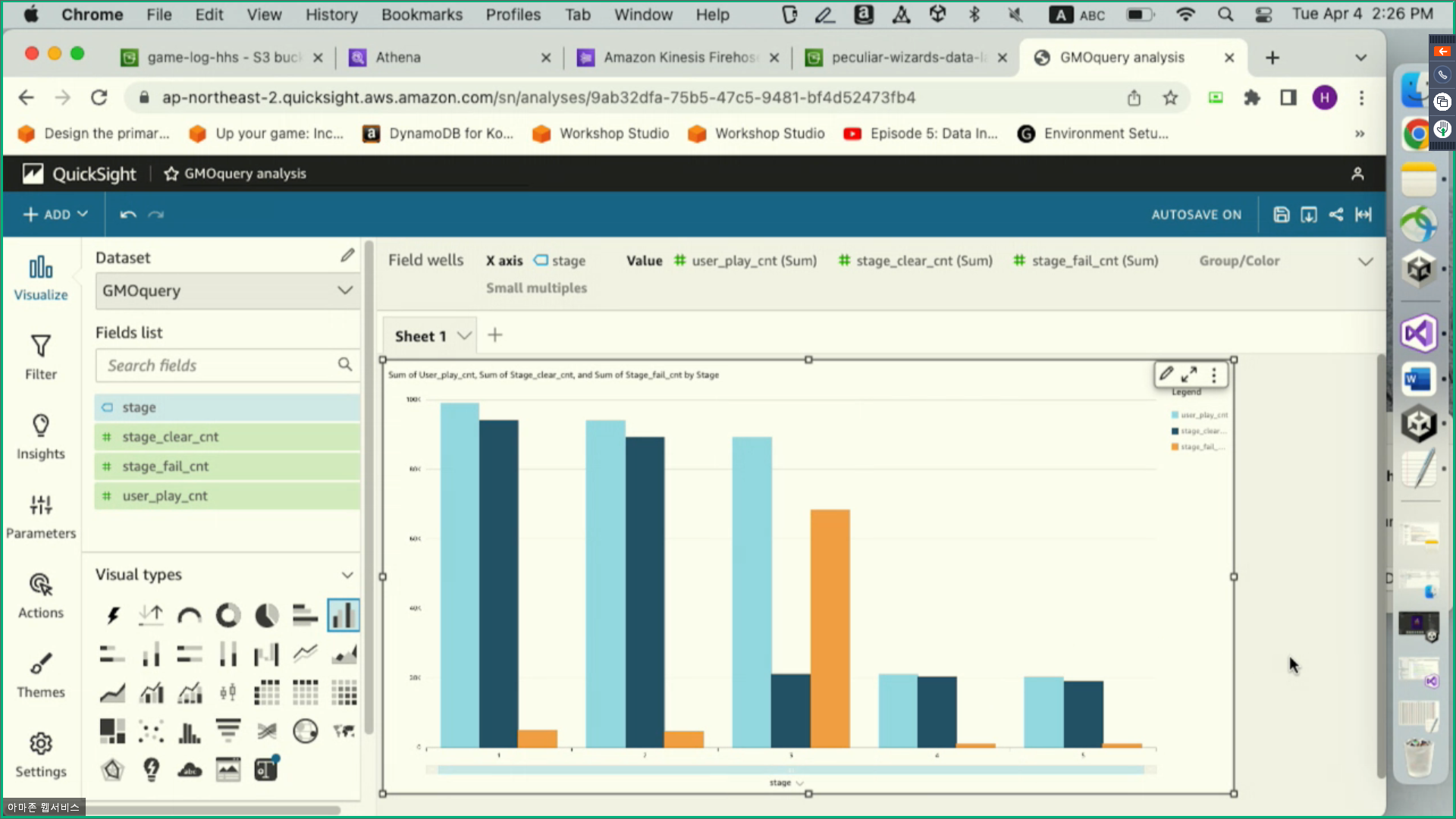This screenshot has width=1456, height=819.
Task: Collapse the Field wells chevron
Action: pyautogui.click(x=1365, y=261)
